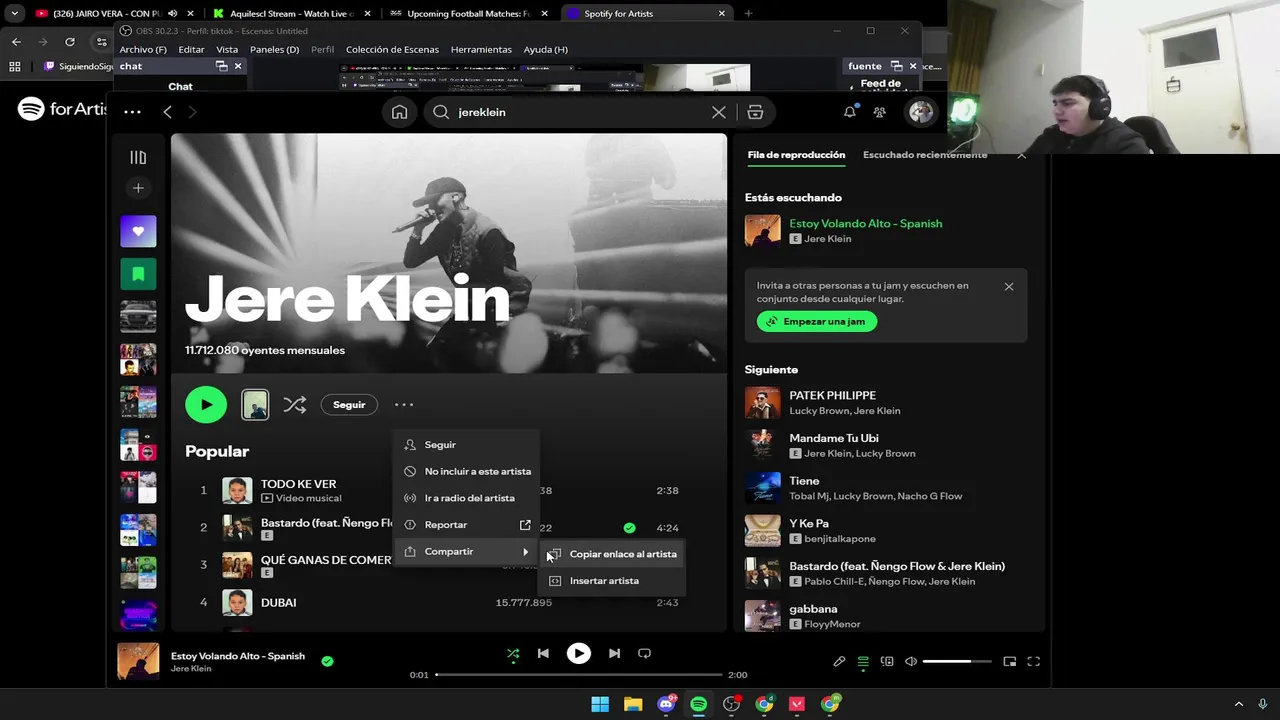Open the Spotify profile avatar

920,112
